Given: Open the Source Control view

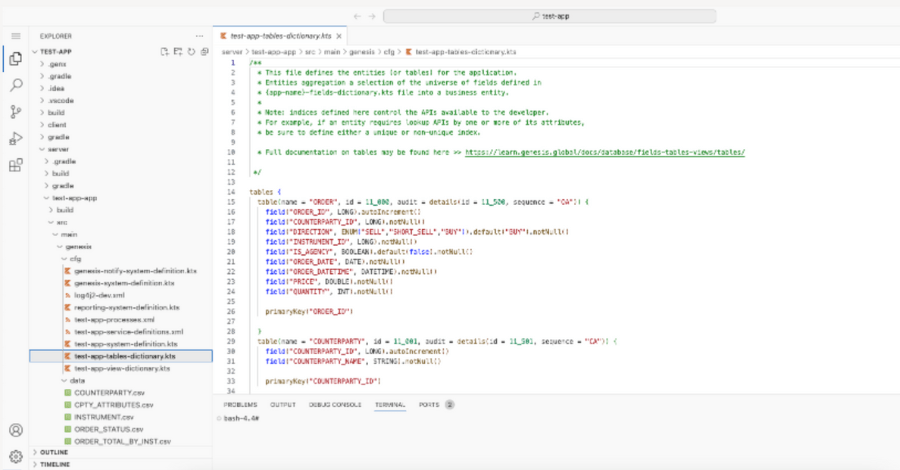Looking at the screenshot, I should tap(16, 111).
